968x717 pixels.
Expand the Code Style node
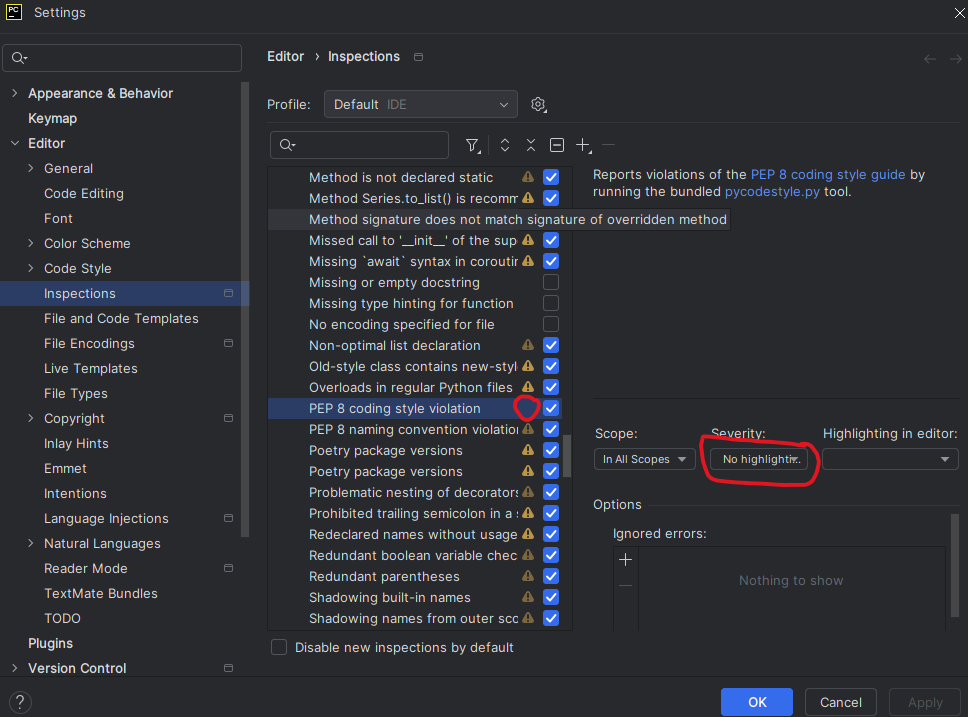31,268
